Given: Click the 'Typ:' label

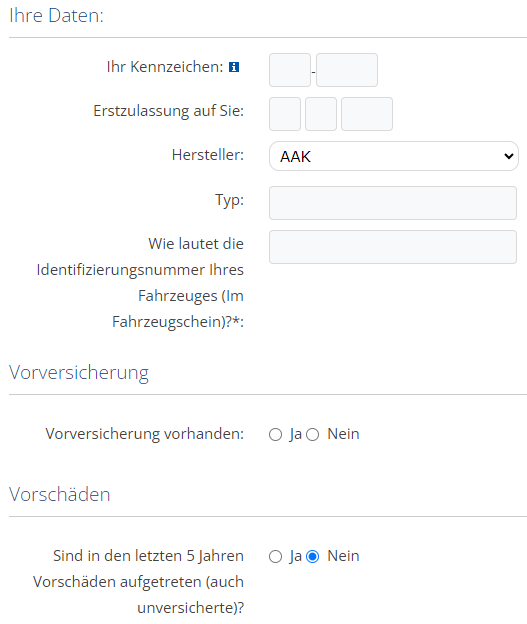Looking at the screenshot, I should coord(229,200).
